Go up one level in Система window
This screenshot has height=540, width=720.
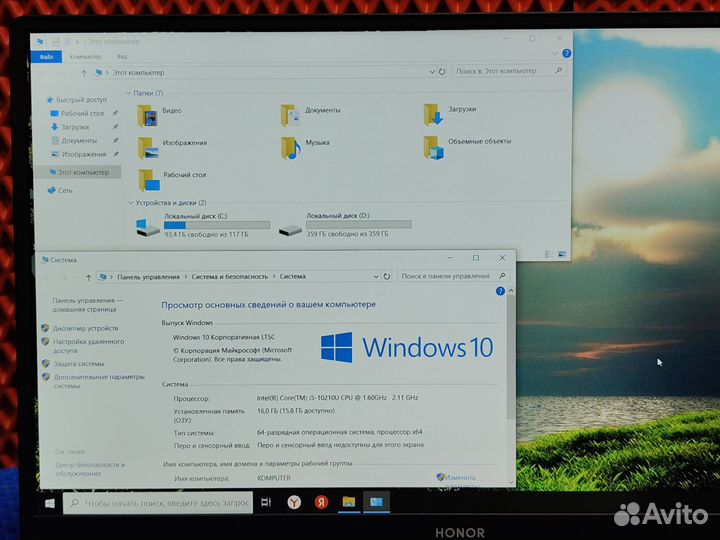click(89, 277)
